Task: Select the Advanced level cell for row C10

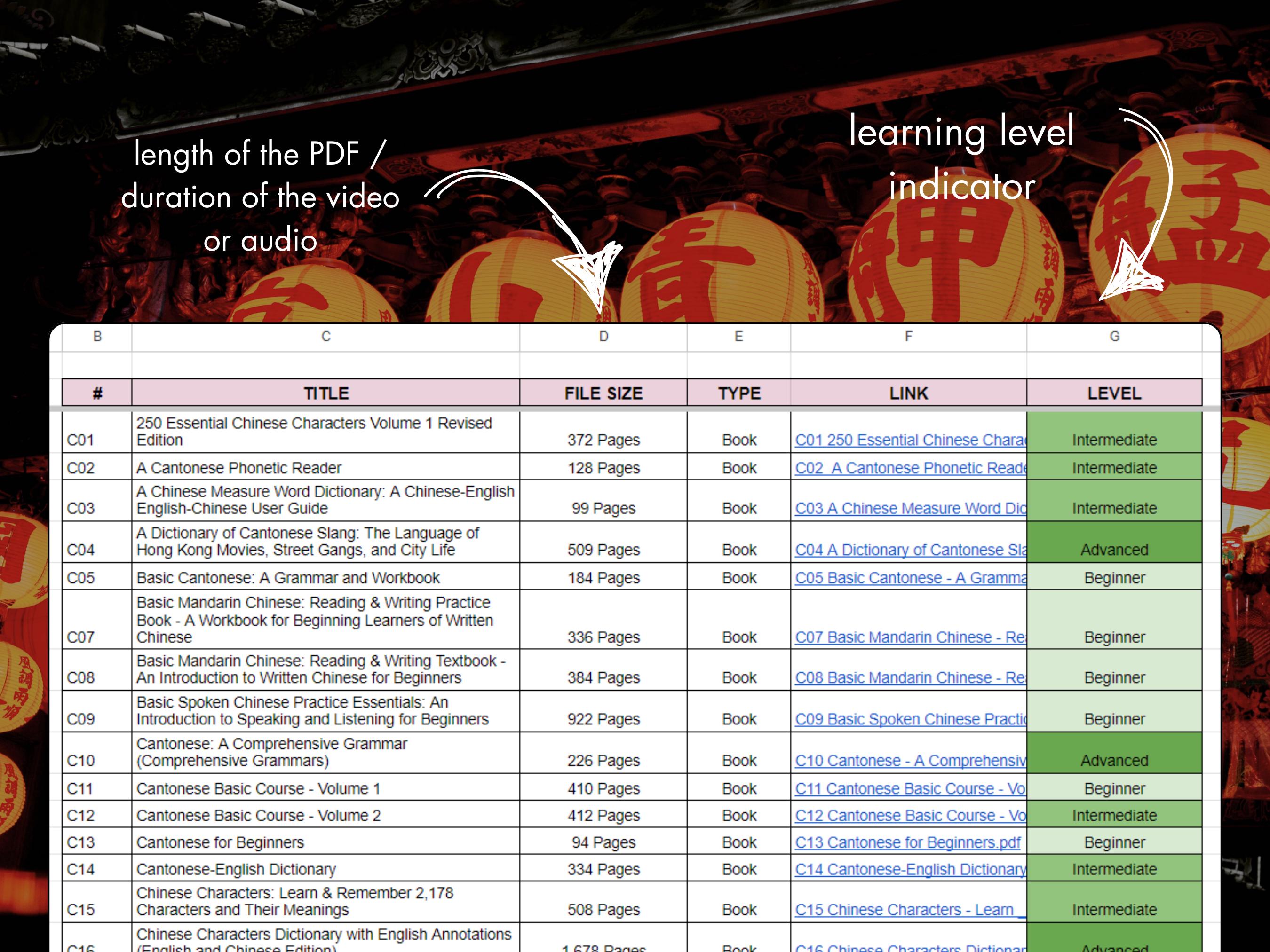Action: point(1114,760)
